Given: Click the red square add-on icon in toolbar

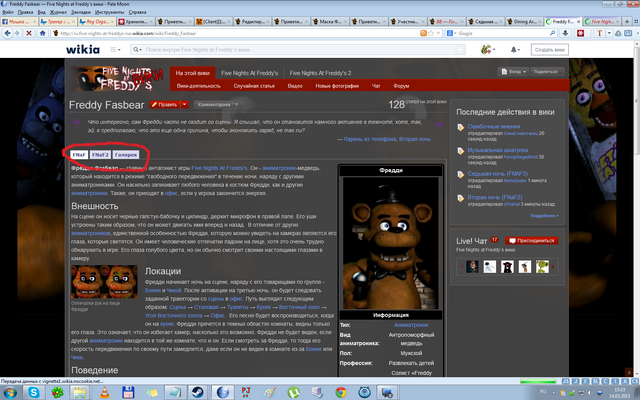Looking at the screenshot, I should click(x=581, y=33).
